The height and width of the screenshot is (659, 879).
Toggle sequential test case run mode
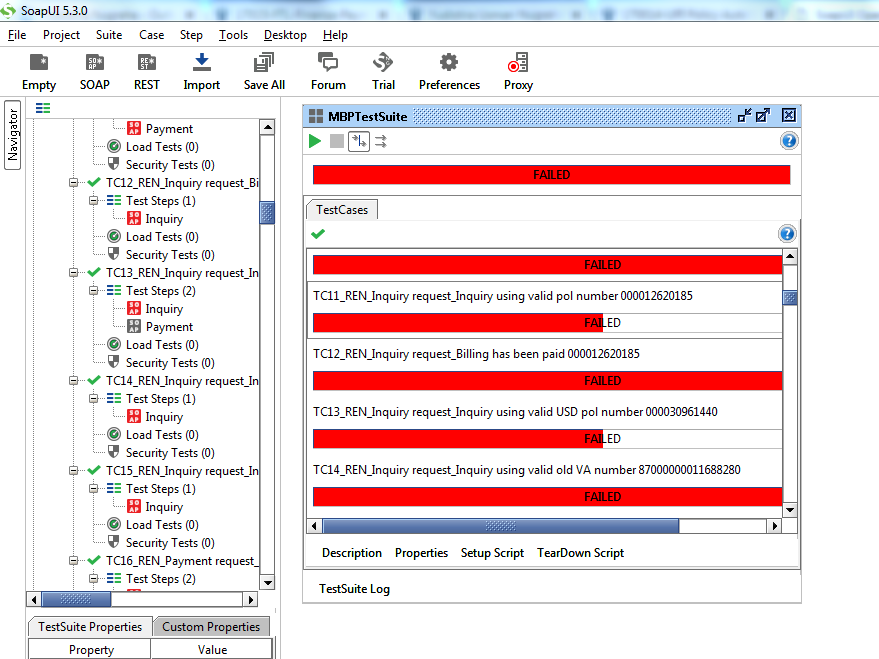[x=358, y=142]
